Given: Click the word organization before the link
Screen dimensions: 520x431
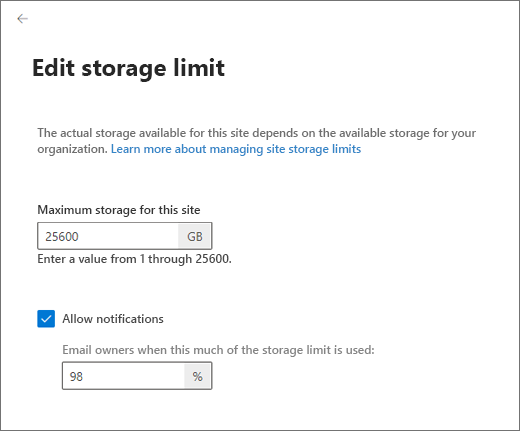Looking at the screenshot, I should pyautogui.click(x=72, y=149).
